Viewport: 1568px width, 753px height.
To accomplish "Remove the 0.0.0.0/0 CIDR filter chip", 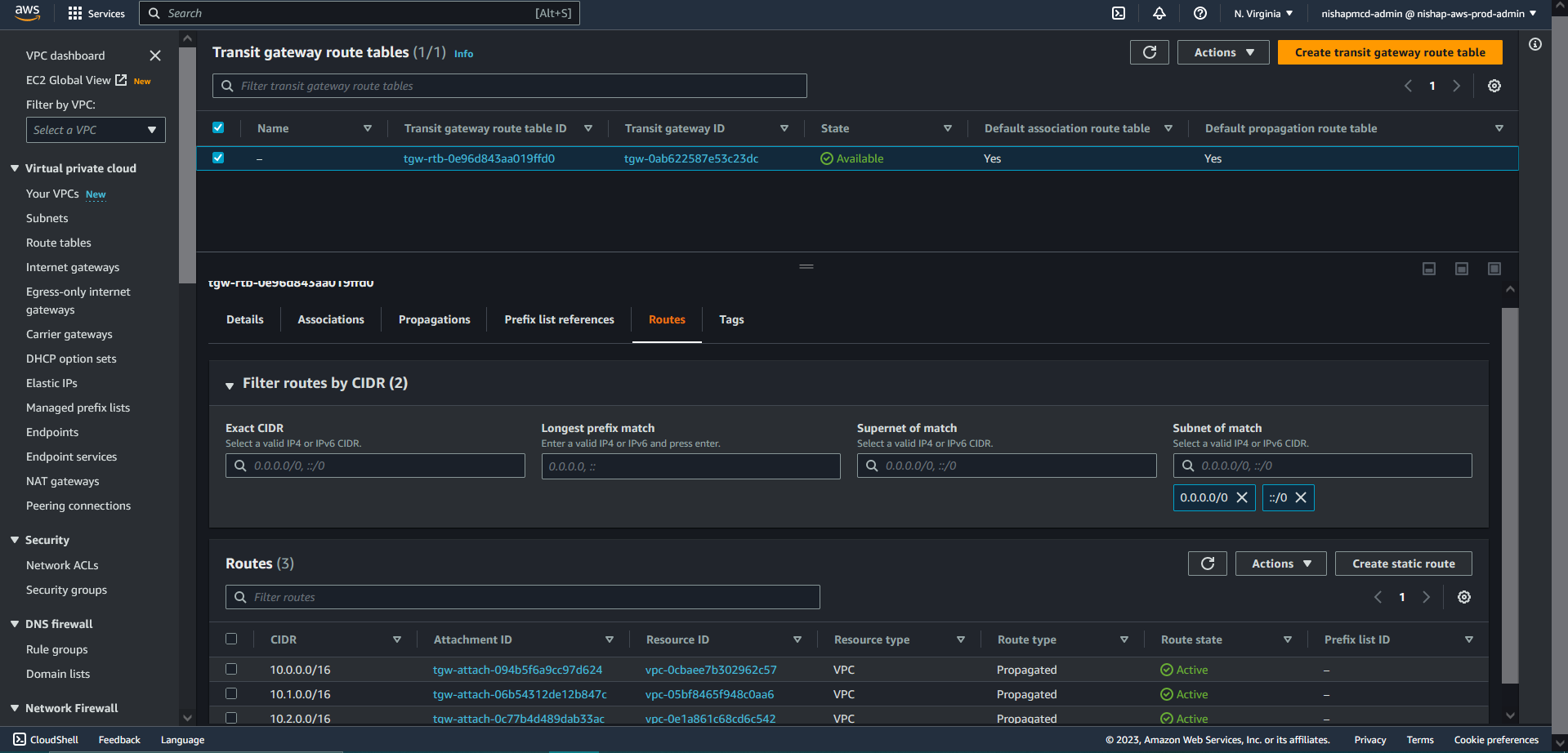I will click(x=1242, y=497).
